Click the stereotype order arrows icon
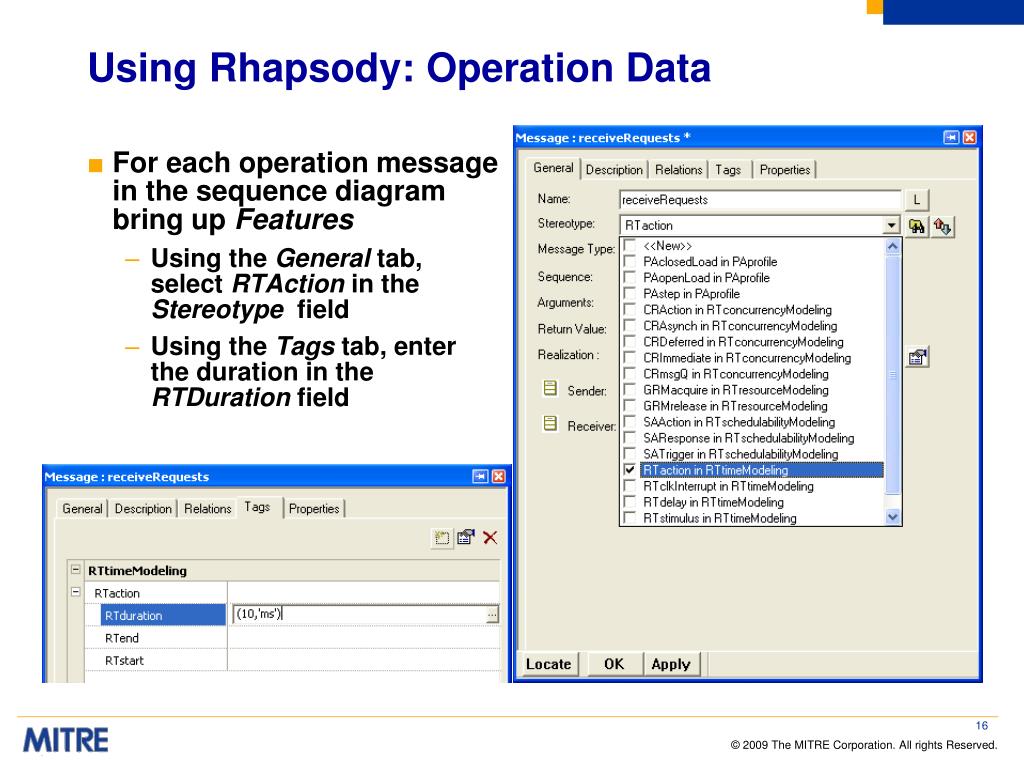1024x768 pixels. [942, 226]
